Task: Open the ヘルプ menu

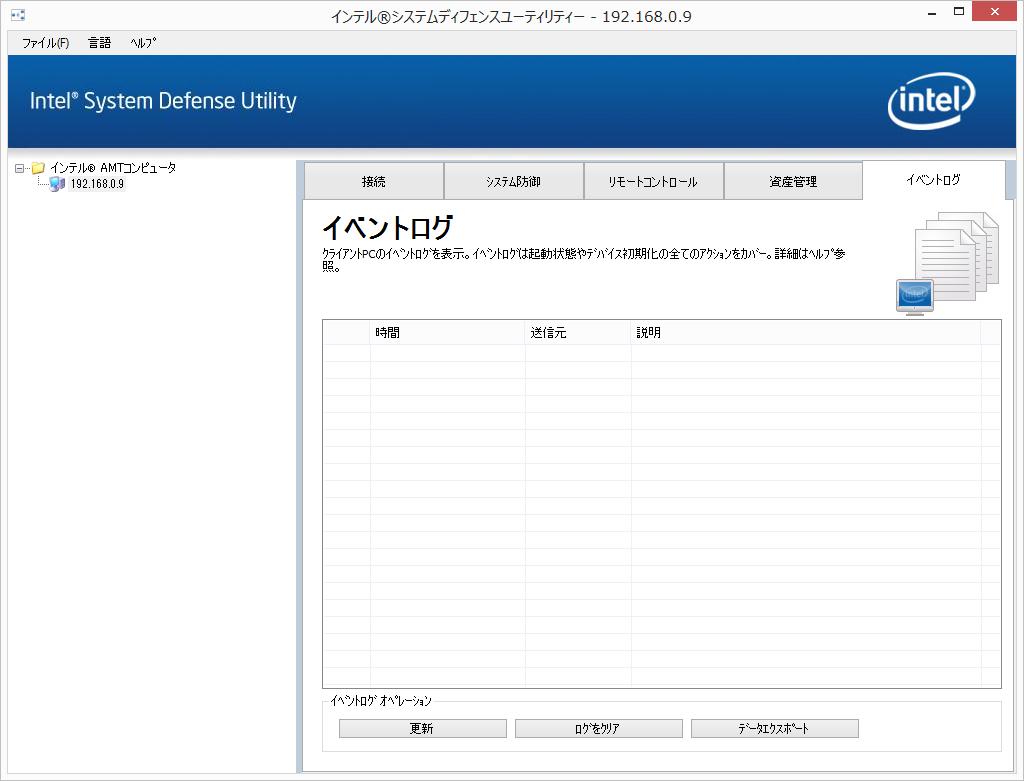Action: (x=143, y=43)
